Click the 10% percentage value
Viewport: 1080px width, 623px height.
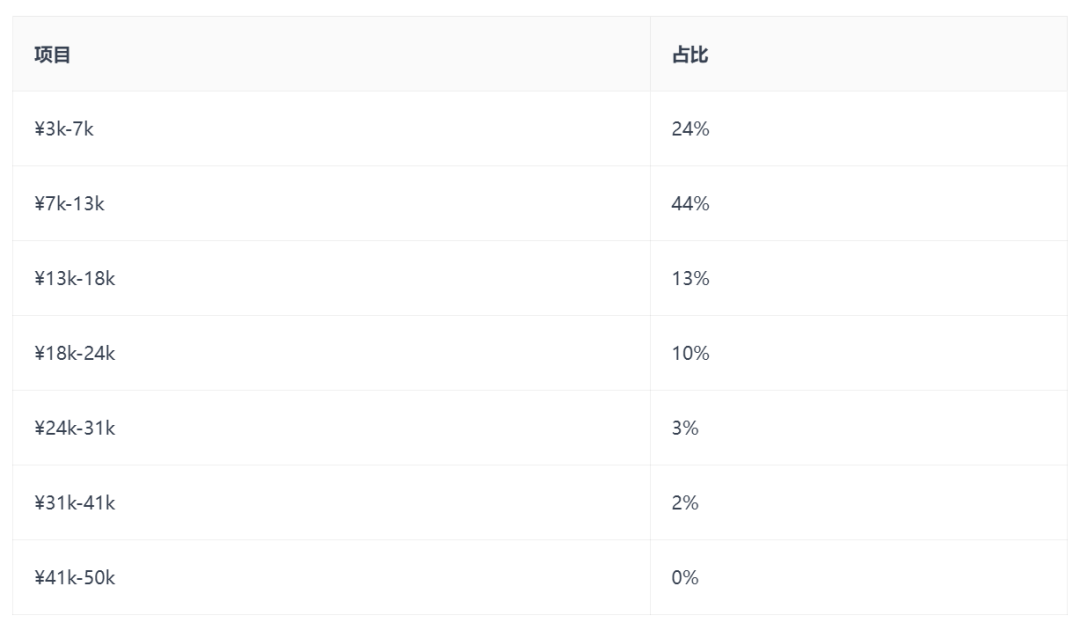(x=690, y=353)
